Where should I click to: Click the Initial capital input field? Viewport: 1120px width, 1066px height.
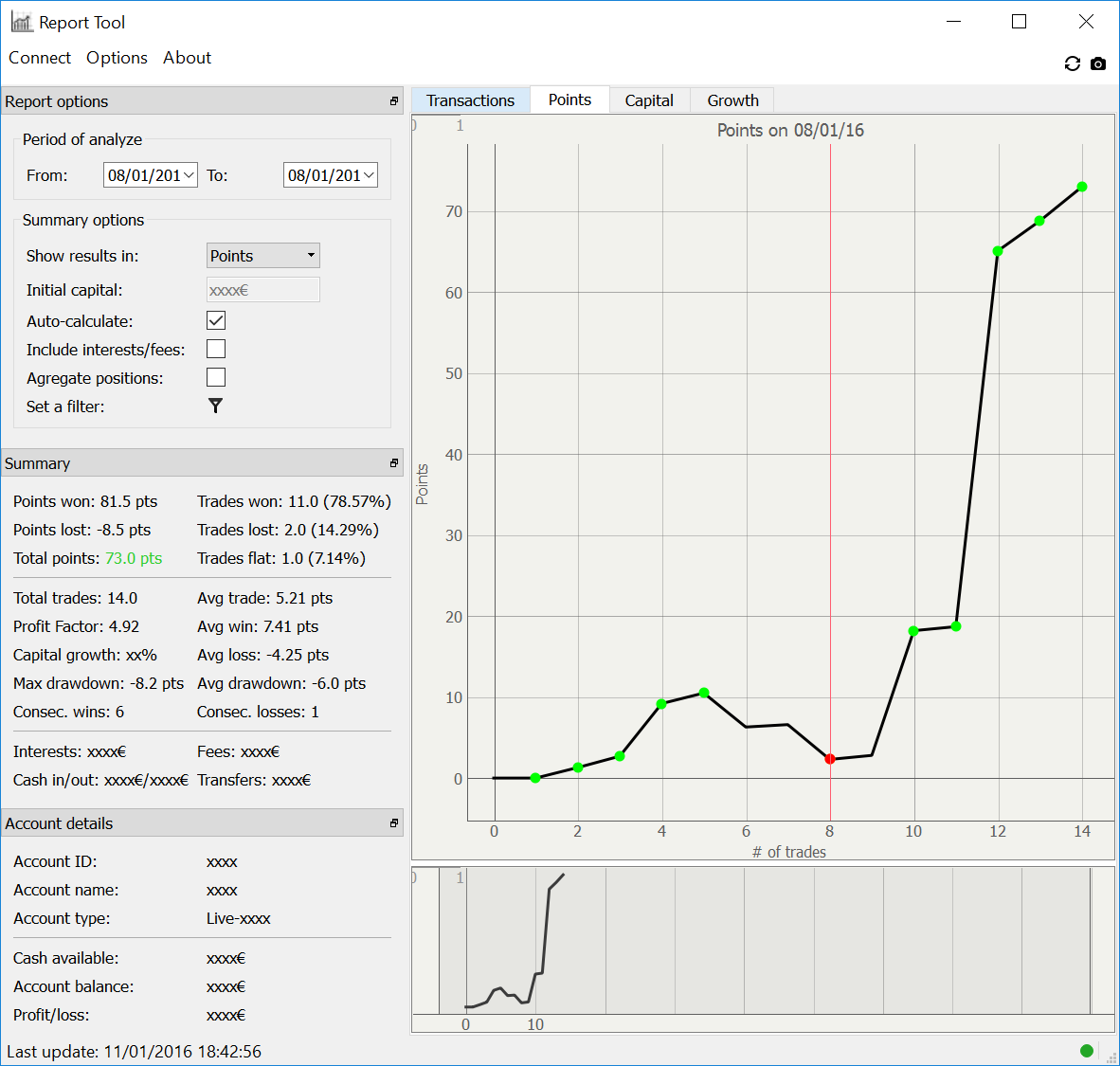pyautogui.click(x=262, y=290)
